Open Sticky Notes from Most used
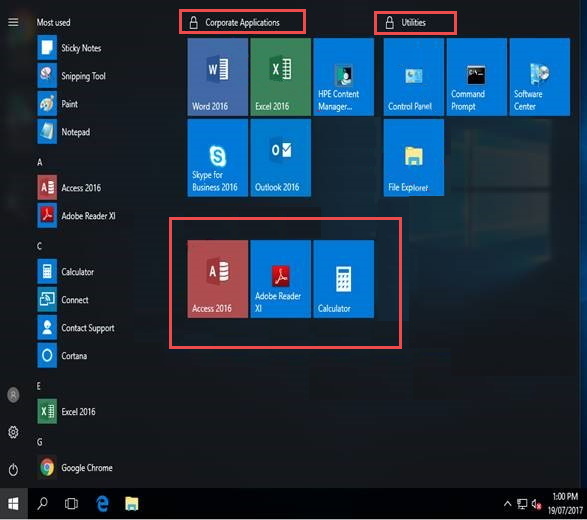Screen dimensions: 587x520 pyautogui.click(x=70, y=48)
